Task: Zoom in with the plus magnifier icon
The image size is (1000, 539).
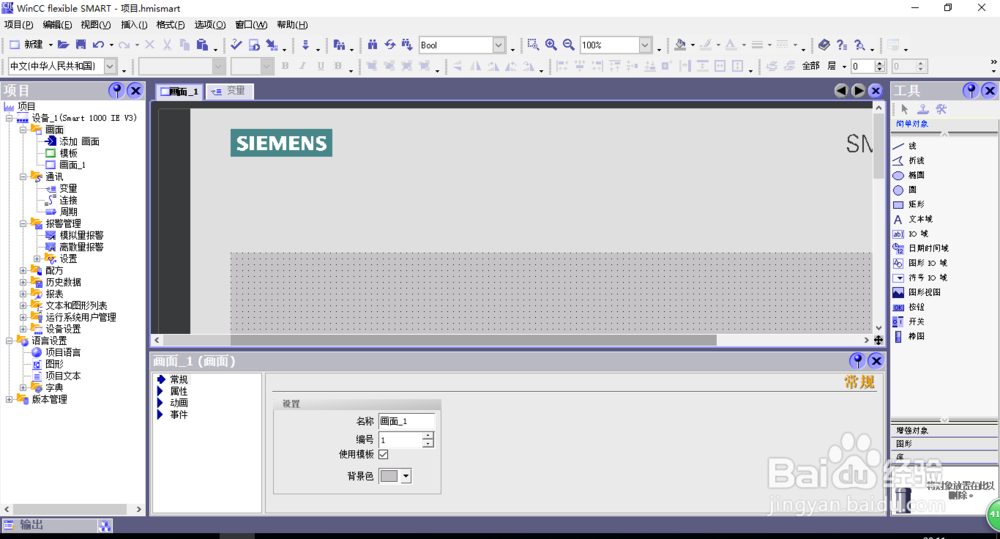Action: coord(551,45)
